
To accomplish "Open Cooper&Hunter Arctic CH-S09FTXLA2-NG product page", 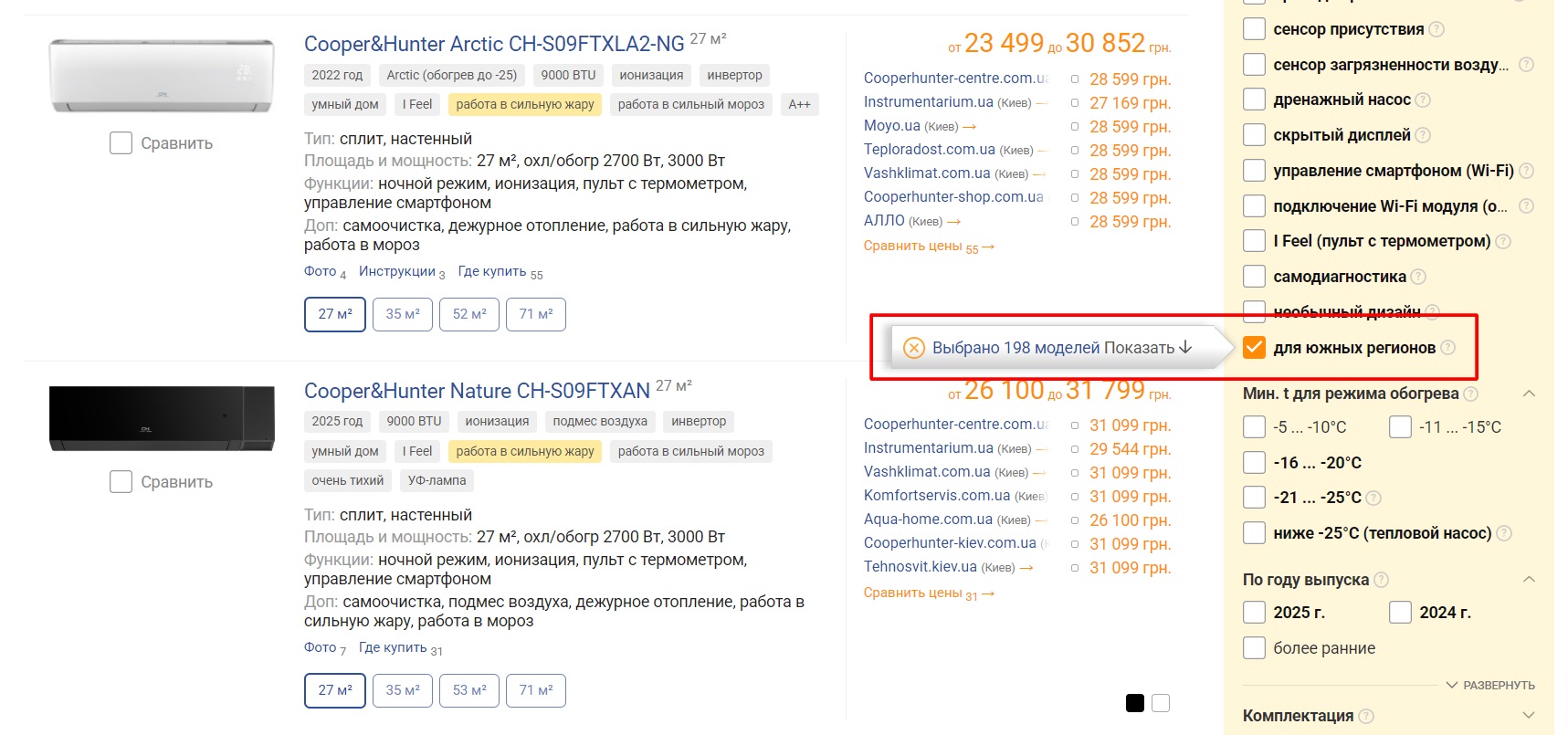I will 494,44.
